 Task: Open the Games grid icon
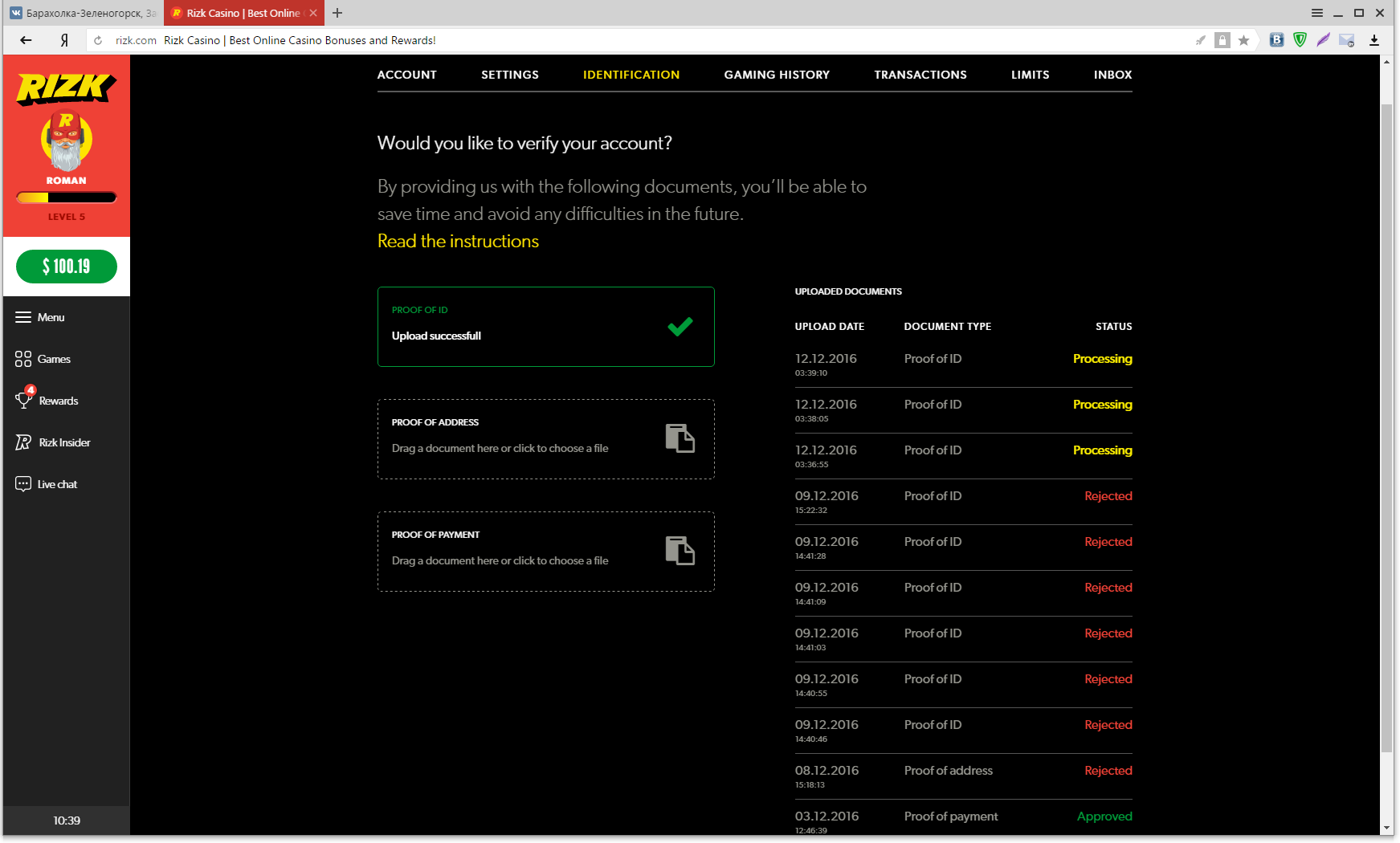click(x=23, y=359)
